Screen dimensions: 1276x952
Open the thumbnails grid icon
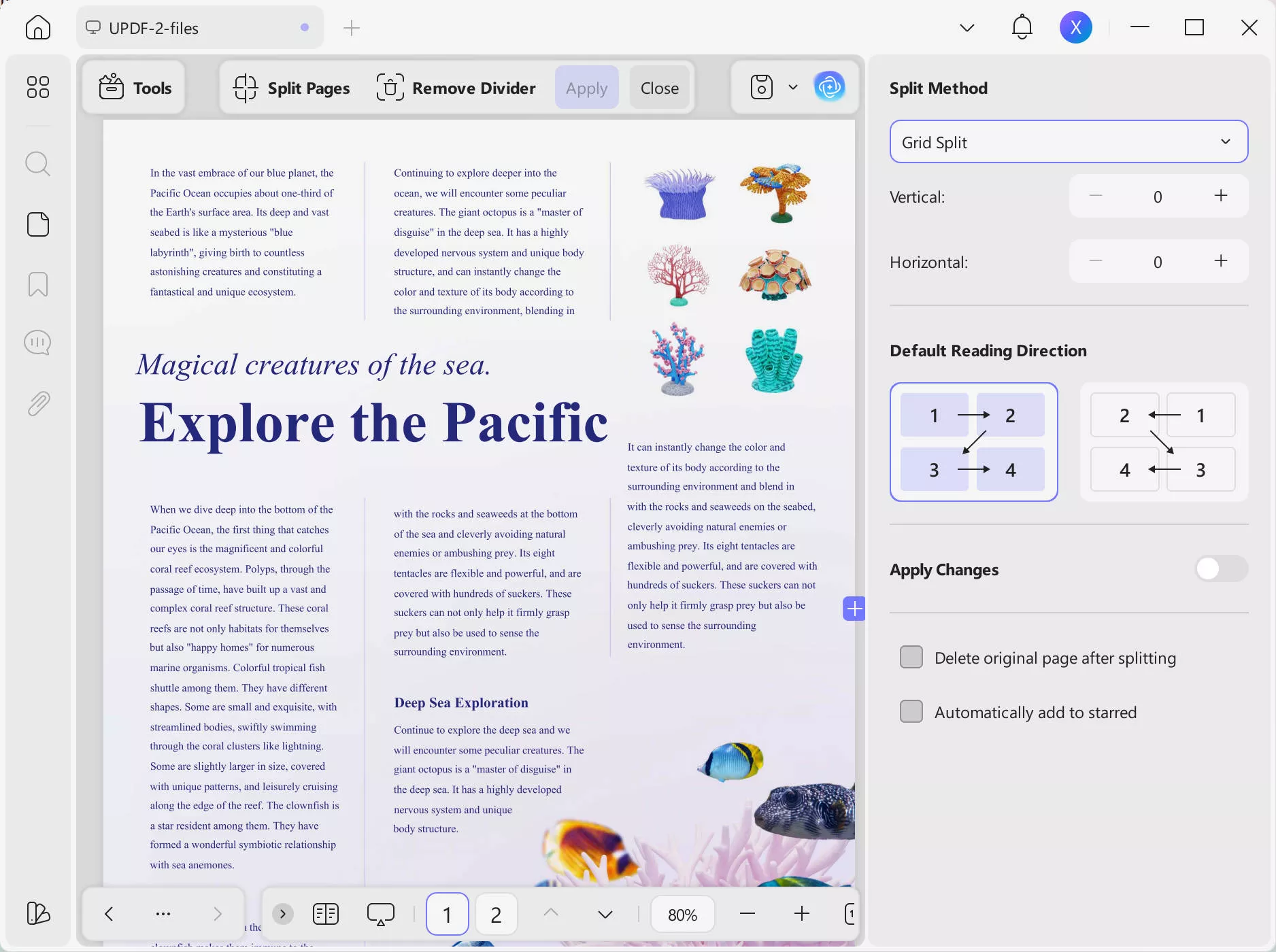[38, 87]
